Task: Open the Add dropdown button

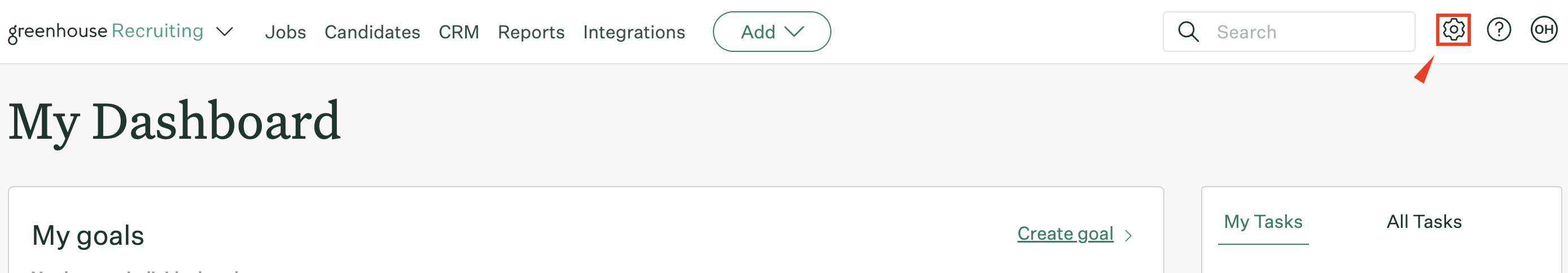Action: point(771,32)
